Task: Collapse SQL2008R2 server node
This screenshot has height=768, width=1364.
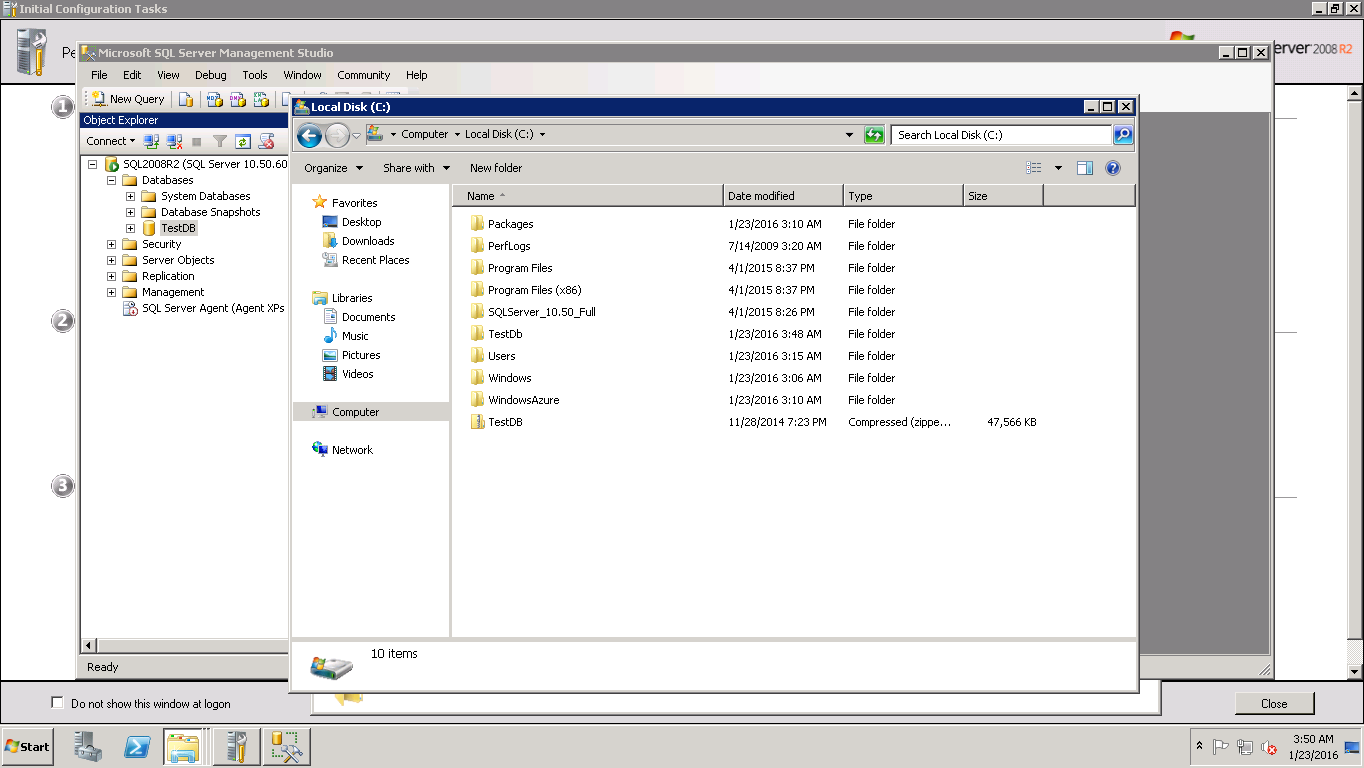Action: 93,164
